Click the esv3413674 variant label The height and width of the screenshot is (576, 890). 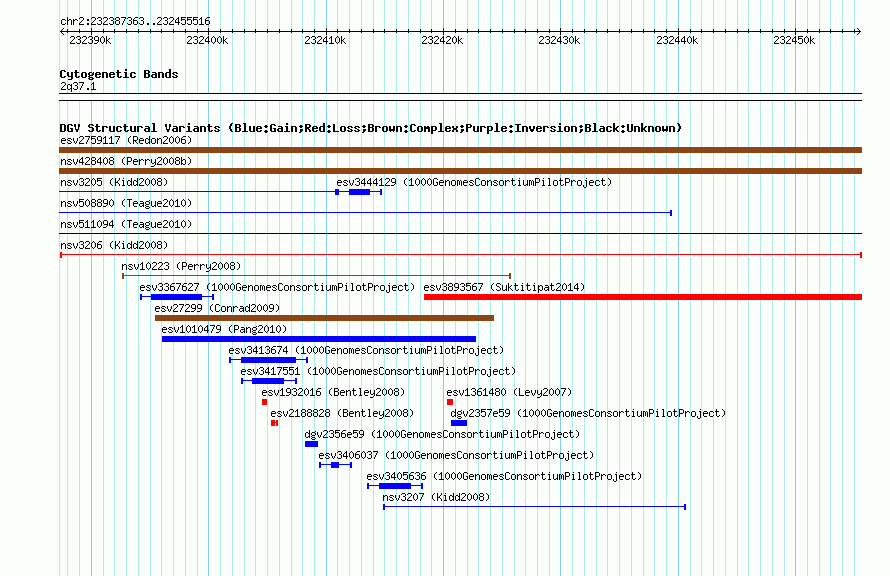pyautogui.click(x=366, y=350)
